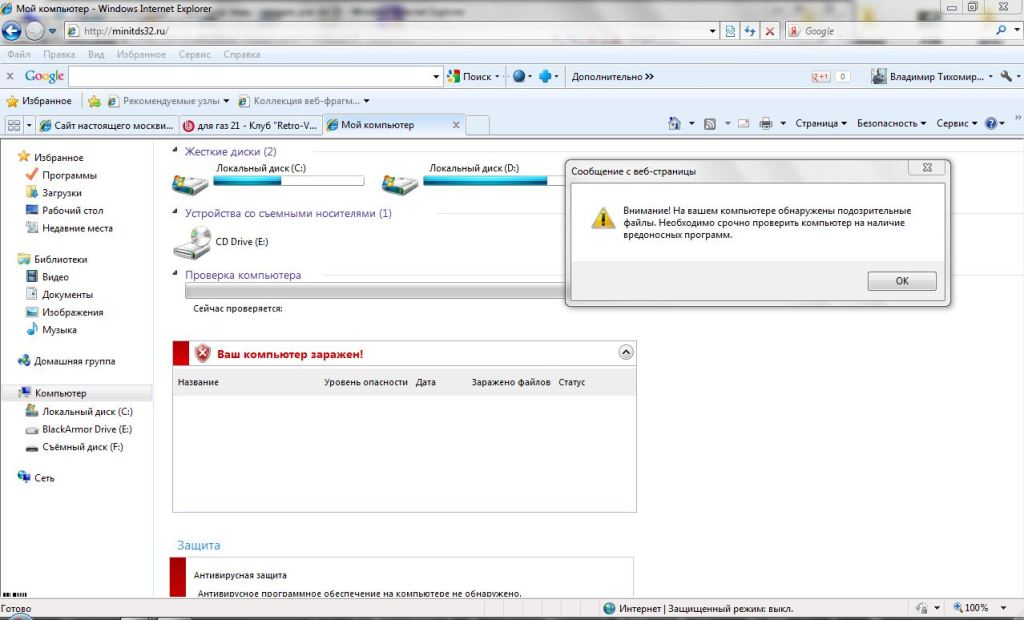Click the Refresh page icon
Image resolution: width=1024 pixels, height=620 pixels.
tap(750, 31)
